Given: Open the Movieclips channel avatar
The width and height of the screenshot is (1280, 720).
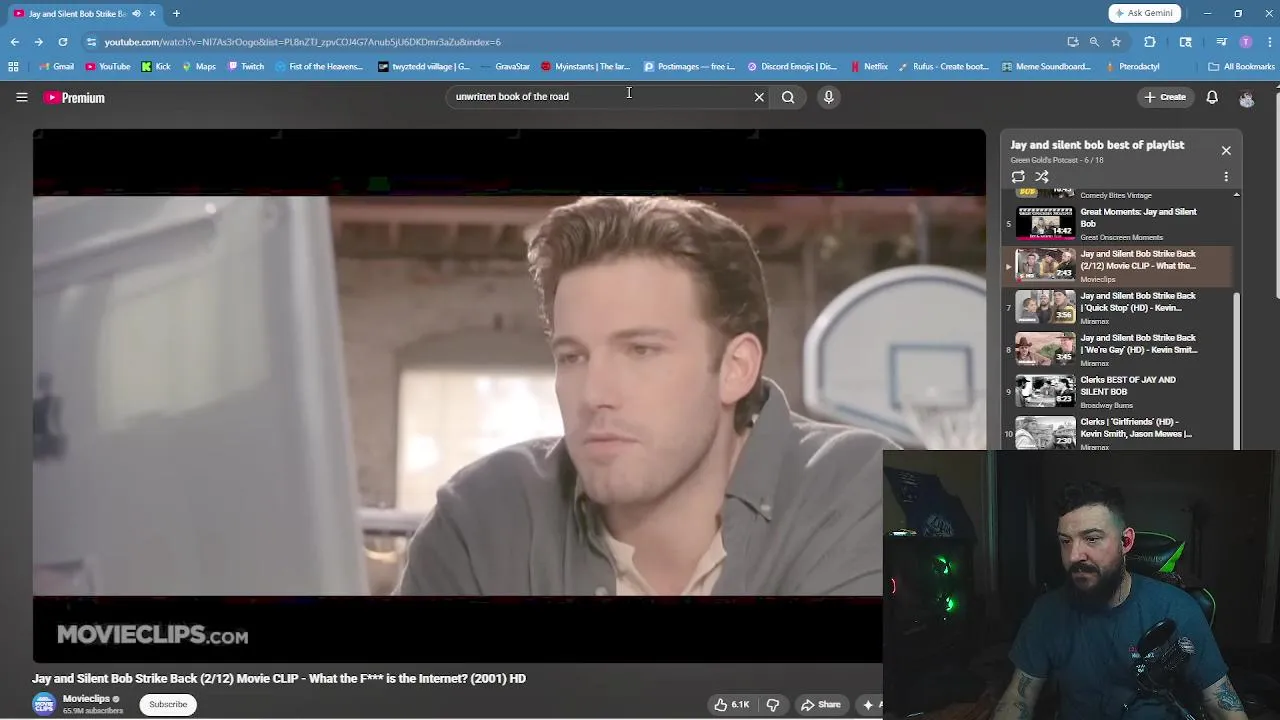Looking at the screenshot, I should 44,704.
